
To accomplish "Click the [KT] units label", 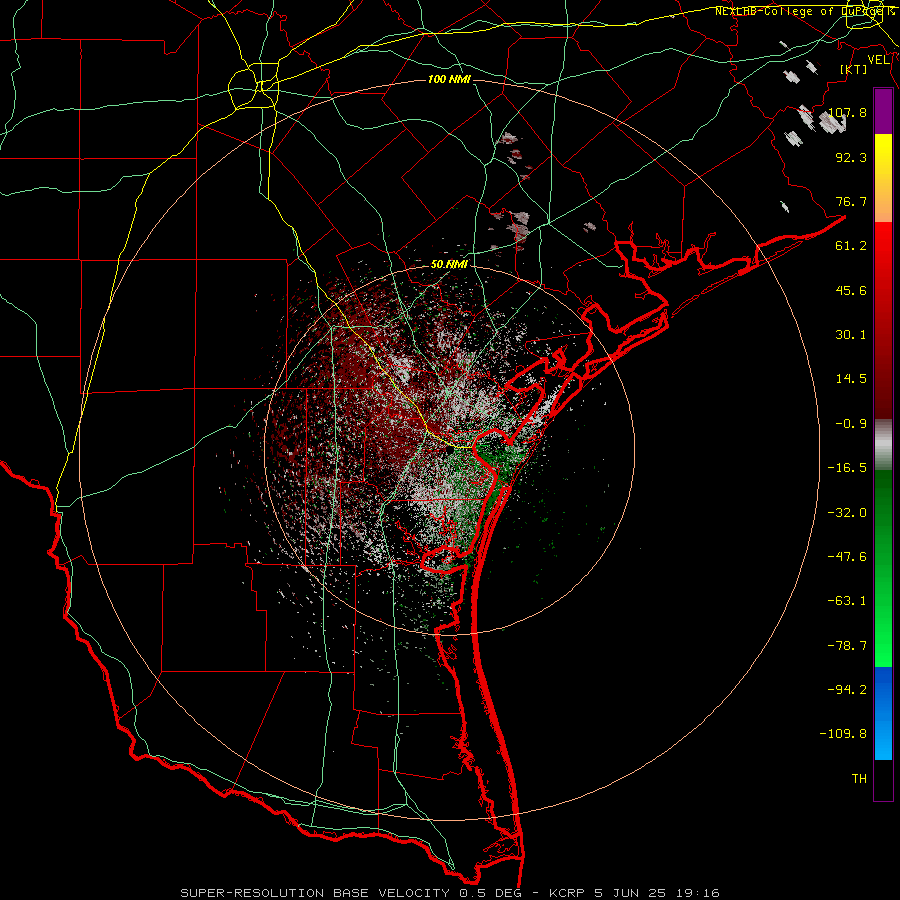I will (x=854, y=69).
